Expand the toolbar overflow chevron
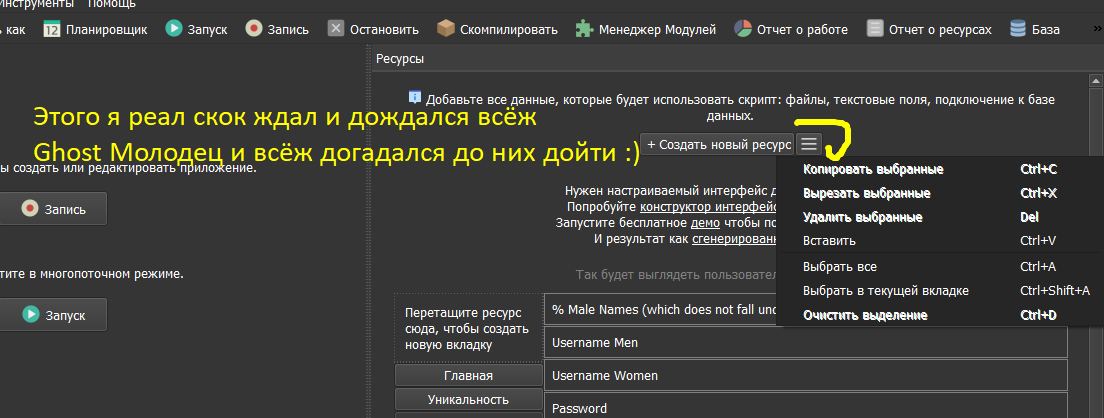This screenshot has height=418, width=1104. (1096, 29)
